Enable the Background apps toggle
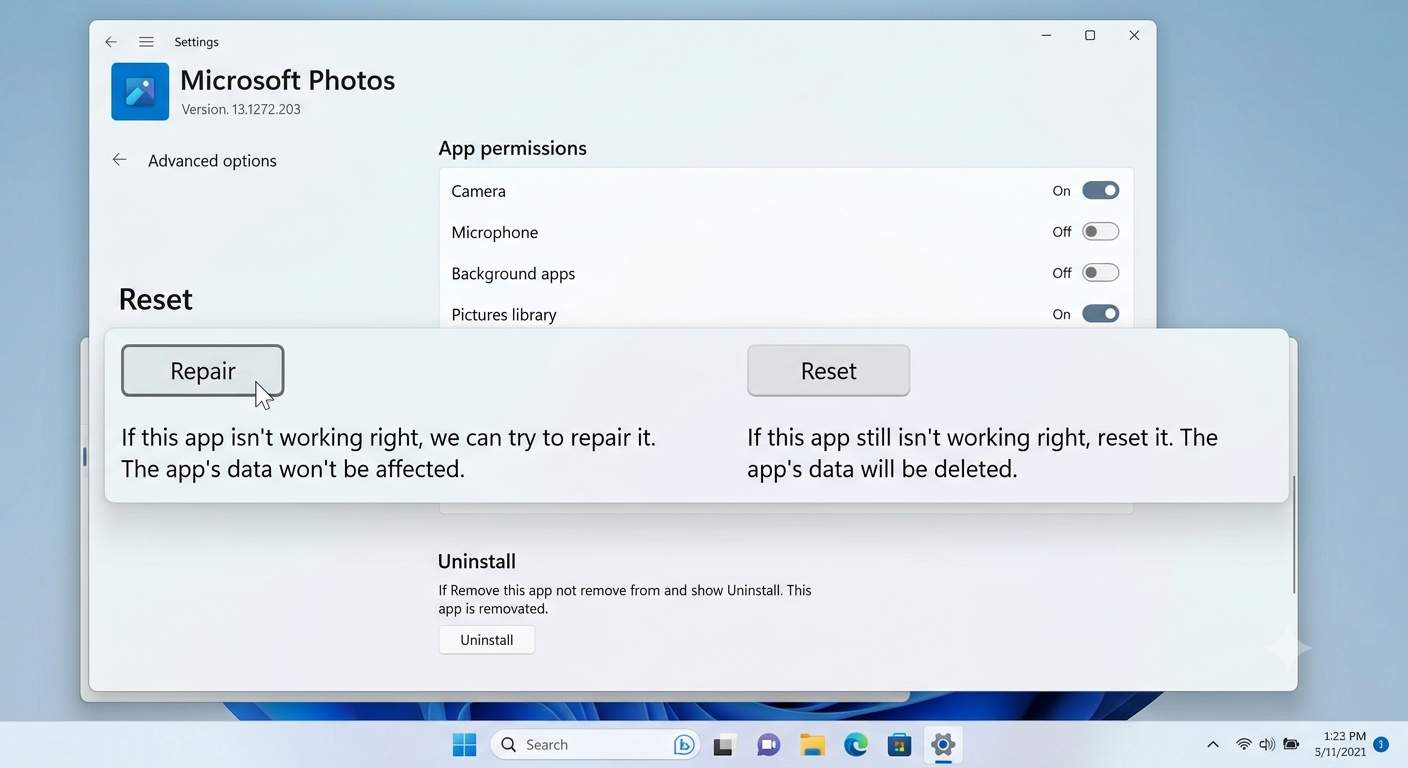The image size is (1408, 768). (x=1100, y=273)
